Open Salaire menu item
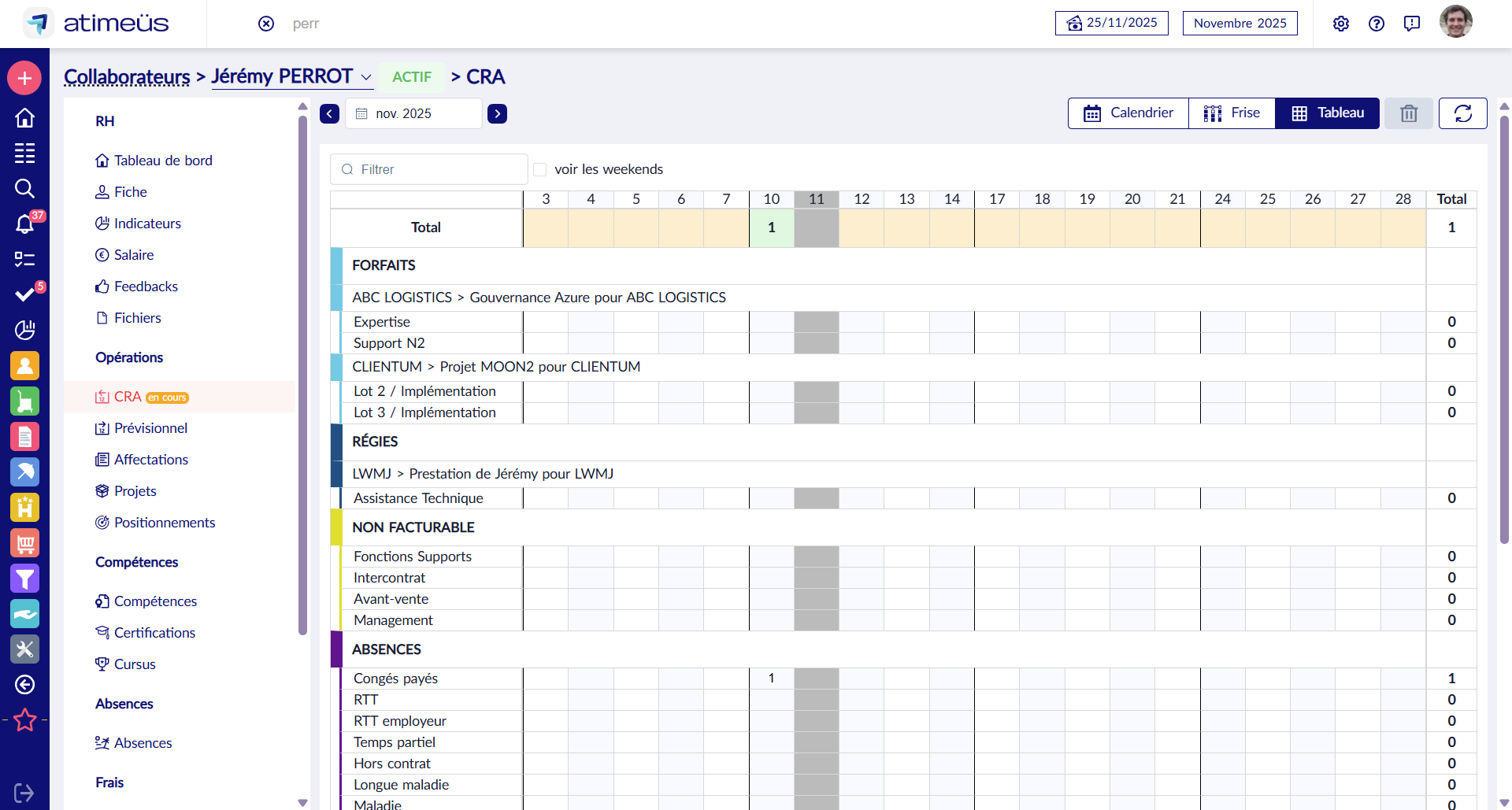This screenshot has width=1512, height=810. [125, 255]
